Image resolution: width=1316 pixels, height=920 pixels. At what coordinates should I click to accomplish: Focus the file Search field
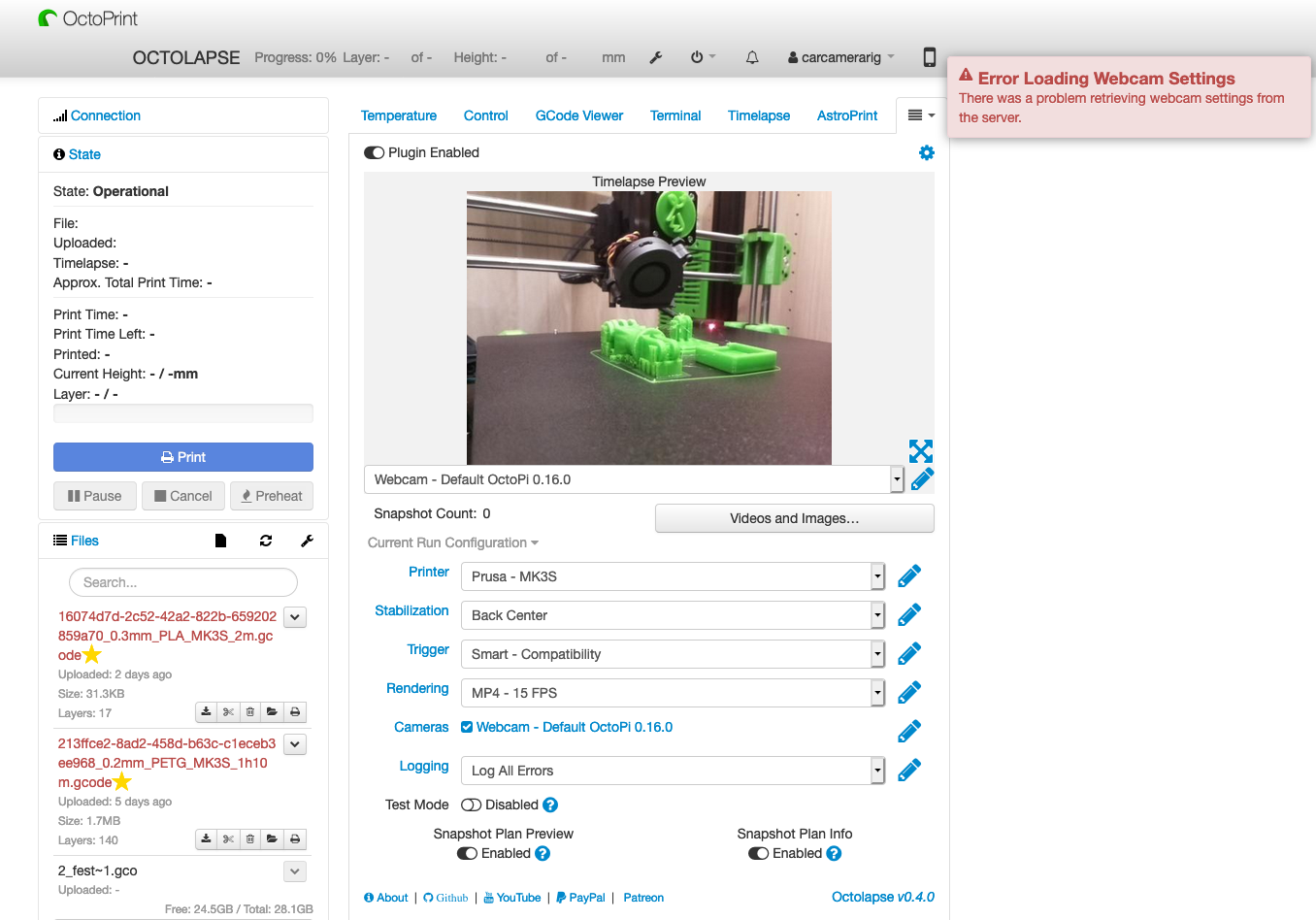click(183, 582)
